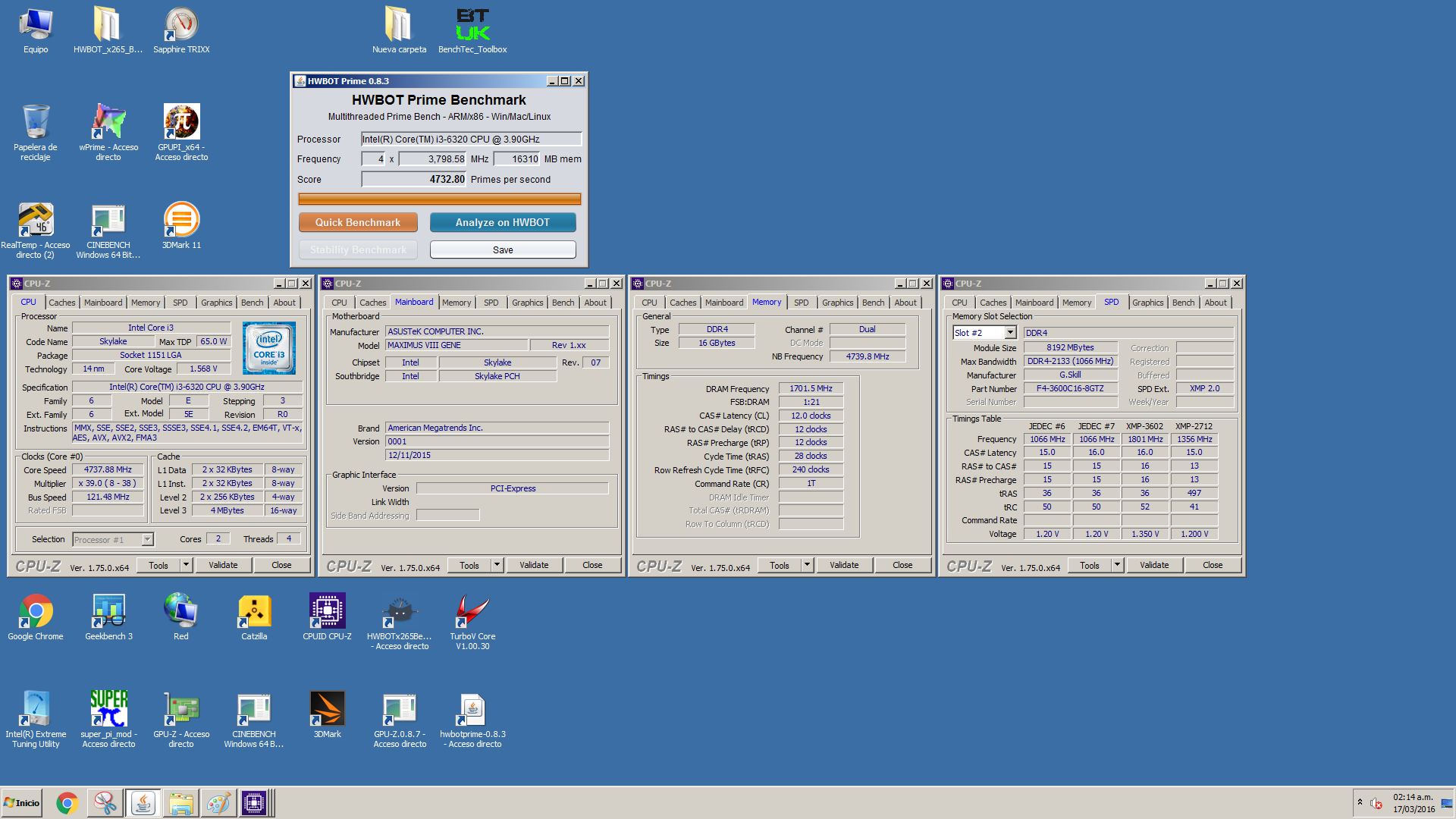
Task: Click the Inicio start button
Action: tap(21, 803)
